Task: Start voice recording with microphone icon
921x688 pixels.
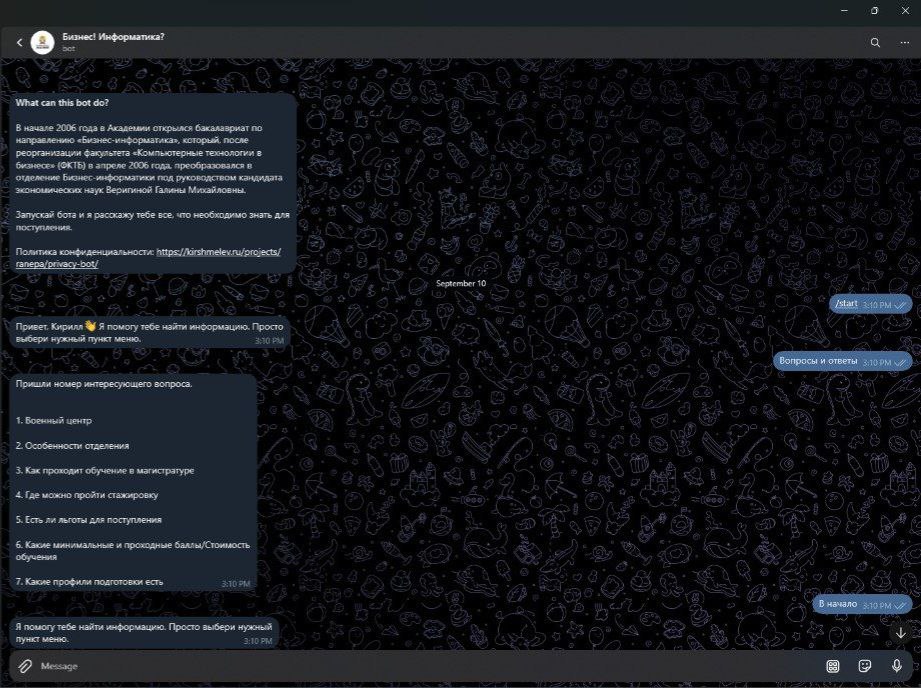Action: (896, 666)
